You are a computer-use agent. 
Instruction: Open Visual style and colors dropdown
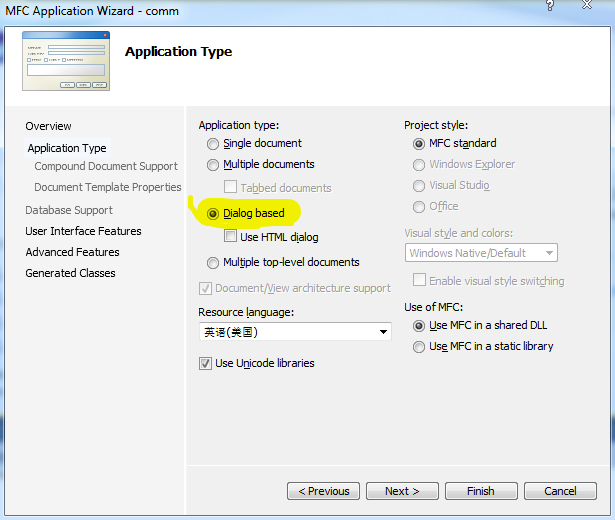[x=481, y=253]
